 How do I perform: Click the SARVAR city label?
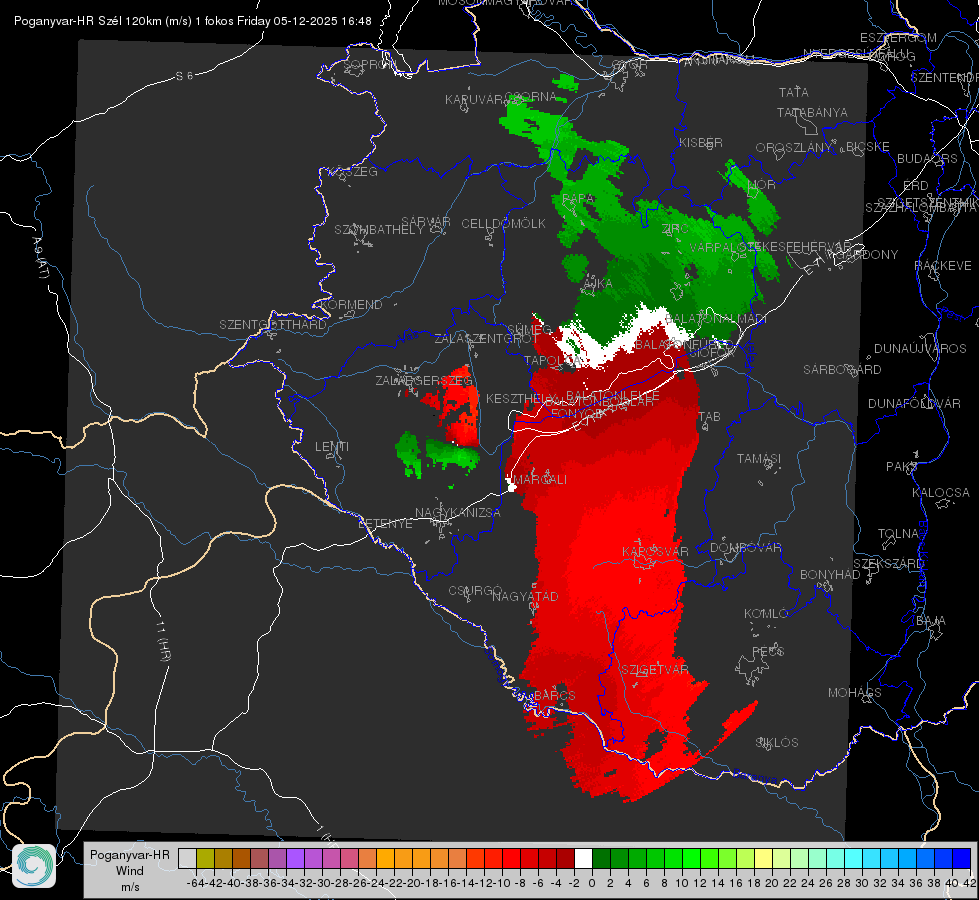(x=426, y=222)
